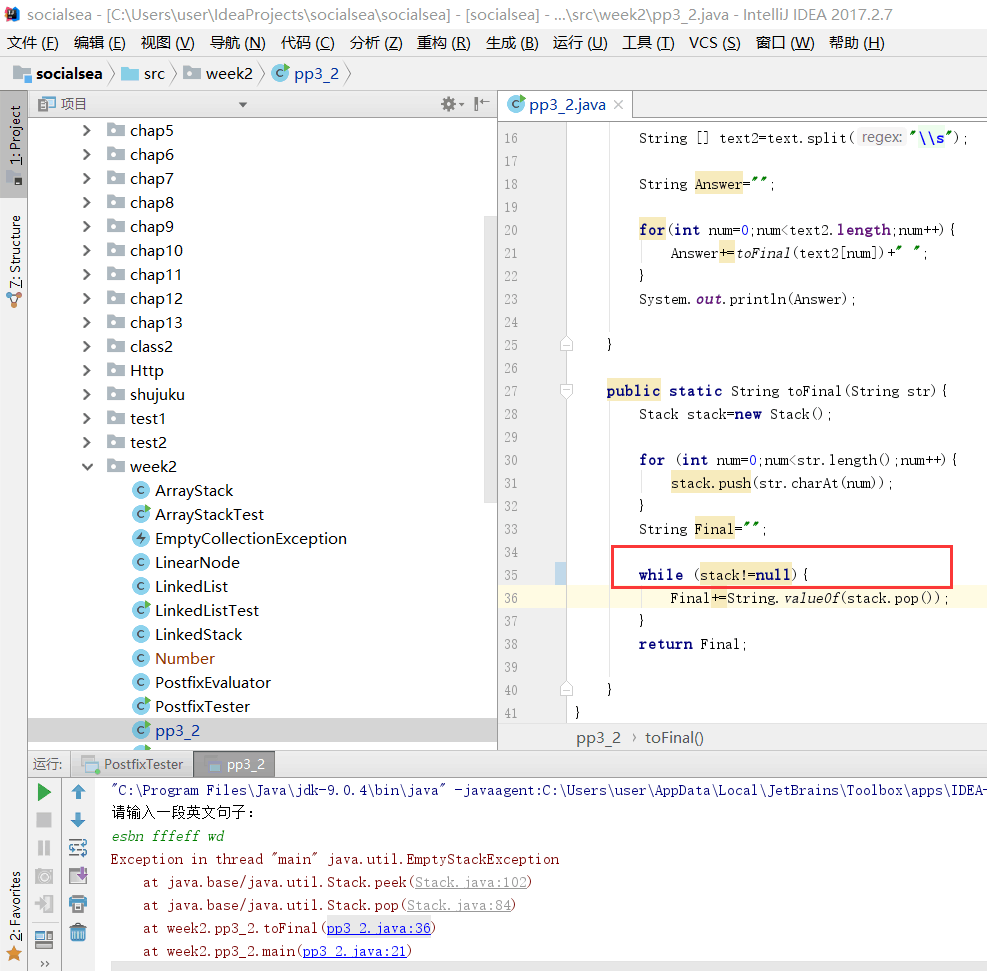Follow the Stack.java:84 stack trace link
Screen dimensions: 987x971
tap(459, 905)
